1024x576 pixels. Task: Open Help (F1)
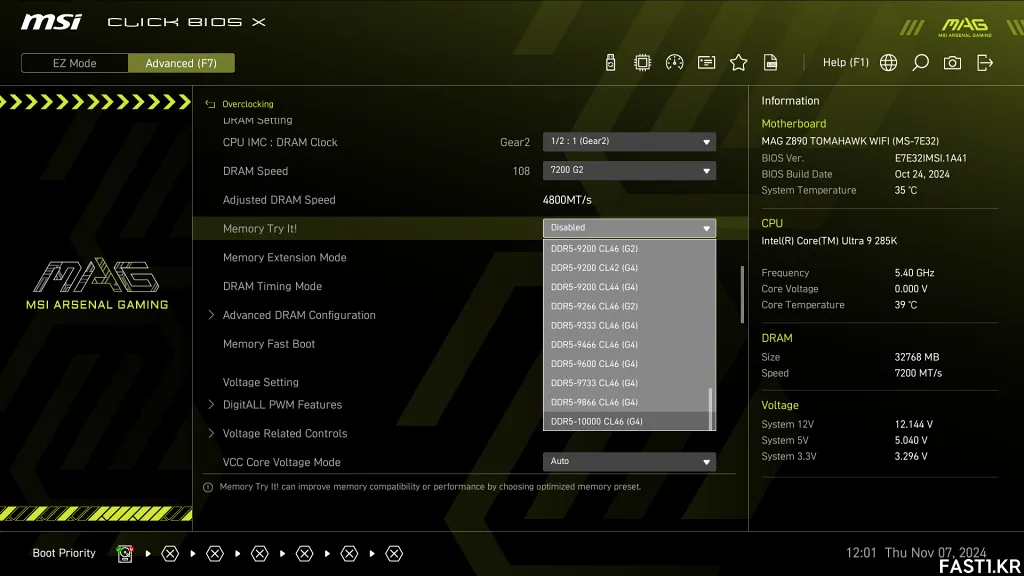click(845, 62)
